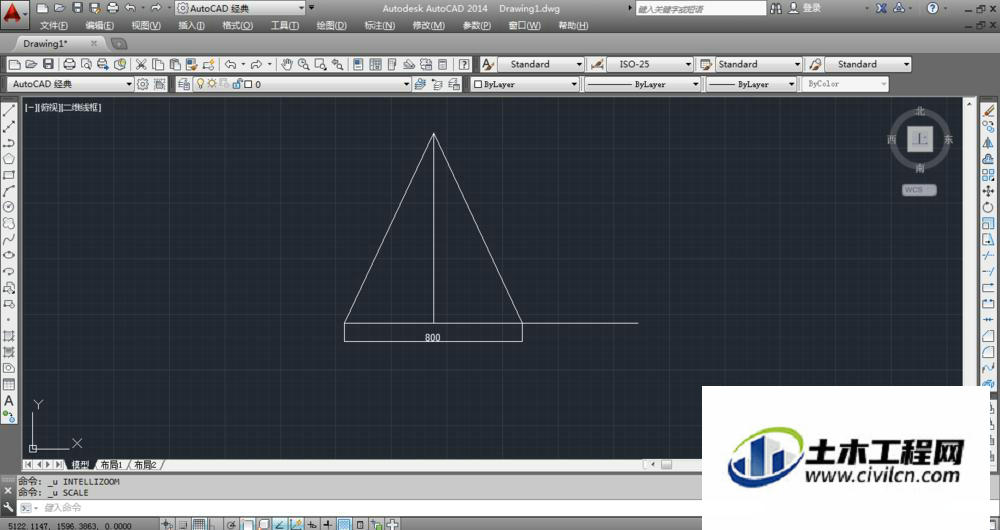Image resolution: width=1000 pixels, height=530 pixels.
Task: Click the Zoom Previous icon
Action: tap(337, 64)
